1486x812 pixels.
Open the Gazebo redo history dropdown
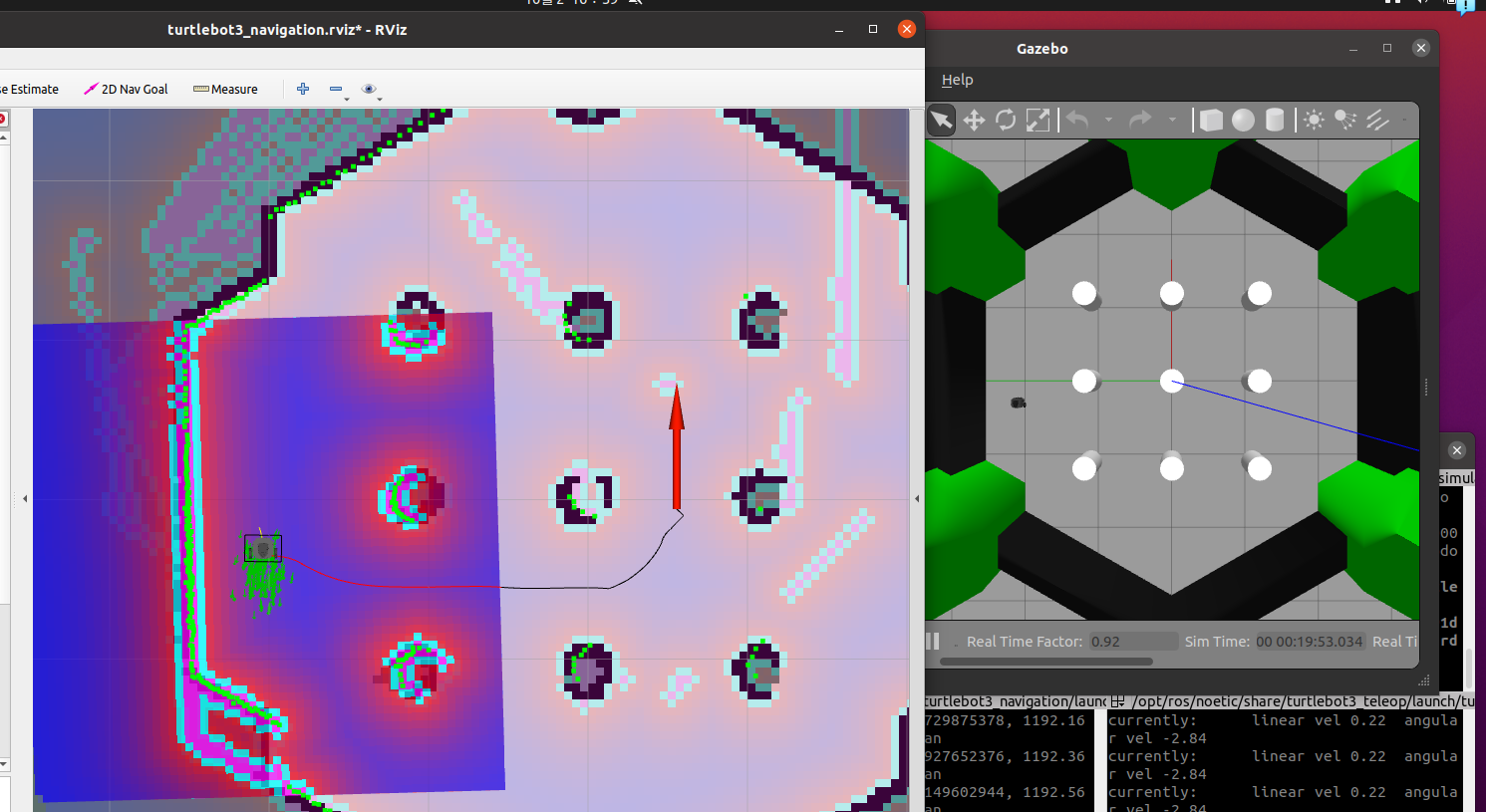pos(1172,121)
